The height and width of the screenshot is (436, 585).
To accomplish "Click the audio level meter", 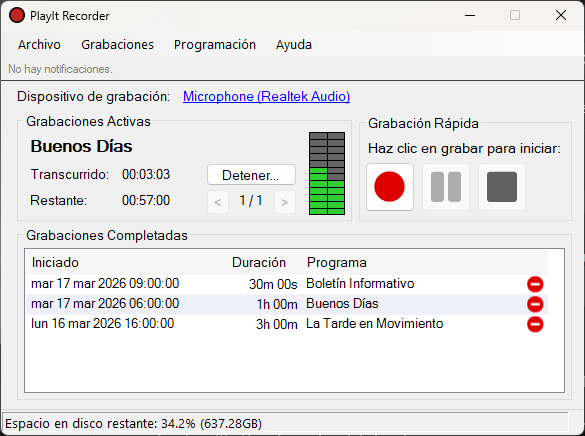I will pos(327,173).
